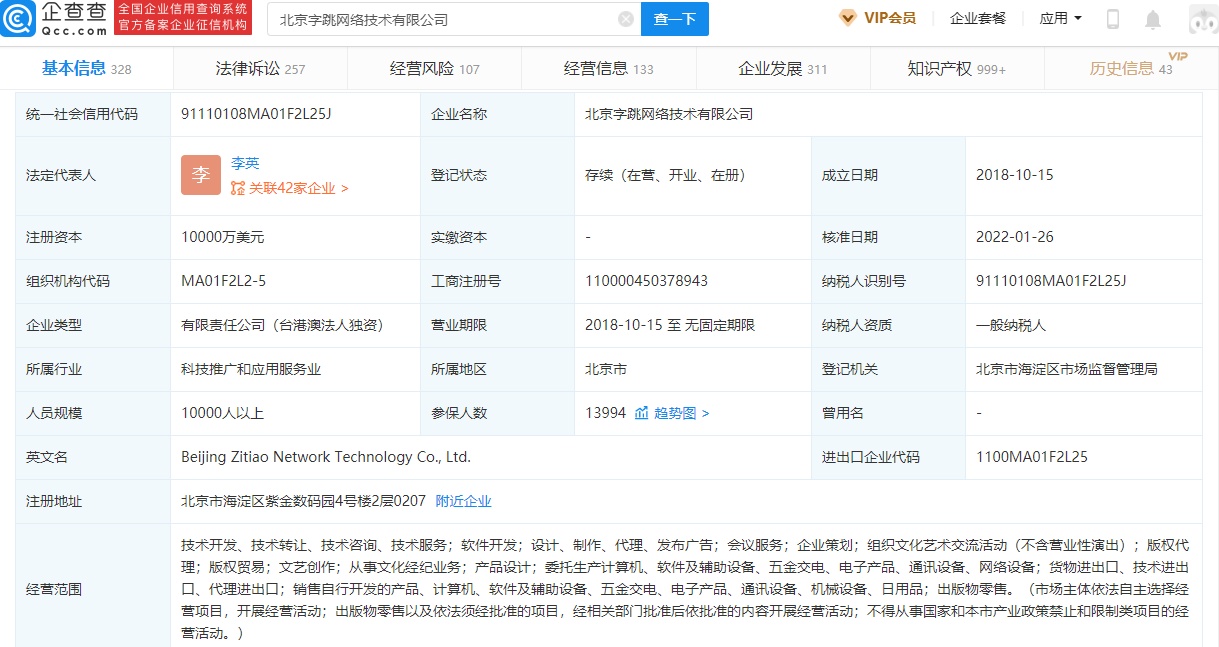Open the 趋势图 link
The width and height of the screenshot is (1219, 647).
[x=682, y=413]
